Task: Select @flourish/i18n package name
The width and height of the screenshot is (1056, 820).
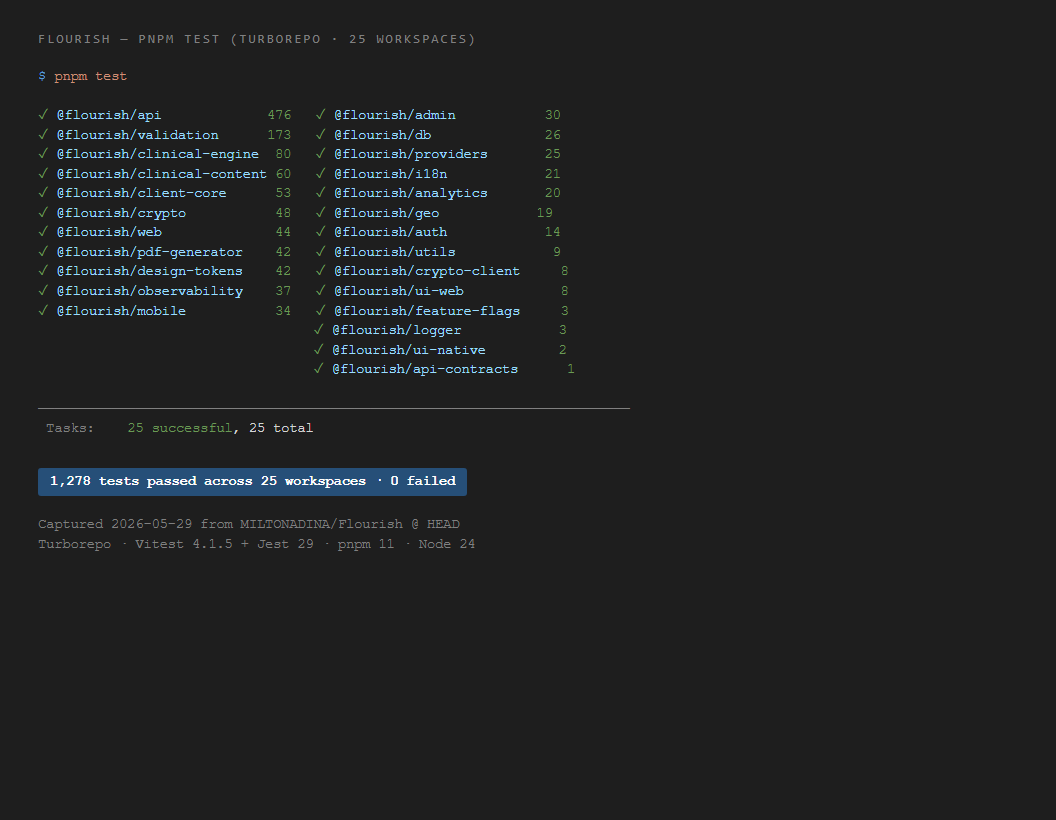Action: 391,174
